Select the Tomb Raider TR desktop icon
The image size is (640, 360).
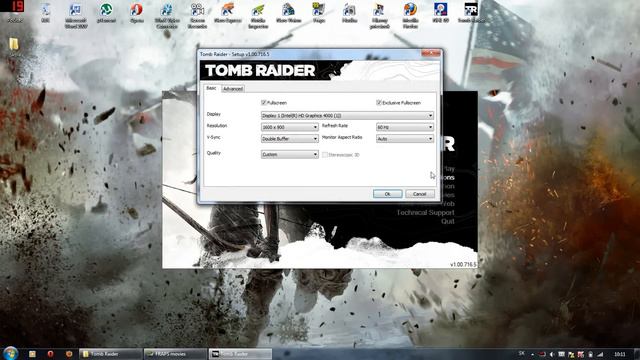tap(471, 12)
